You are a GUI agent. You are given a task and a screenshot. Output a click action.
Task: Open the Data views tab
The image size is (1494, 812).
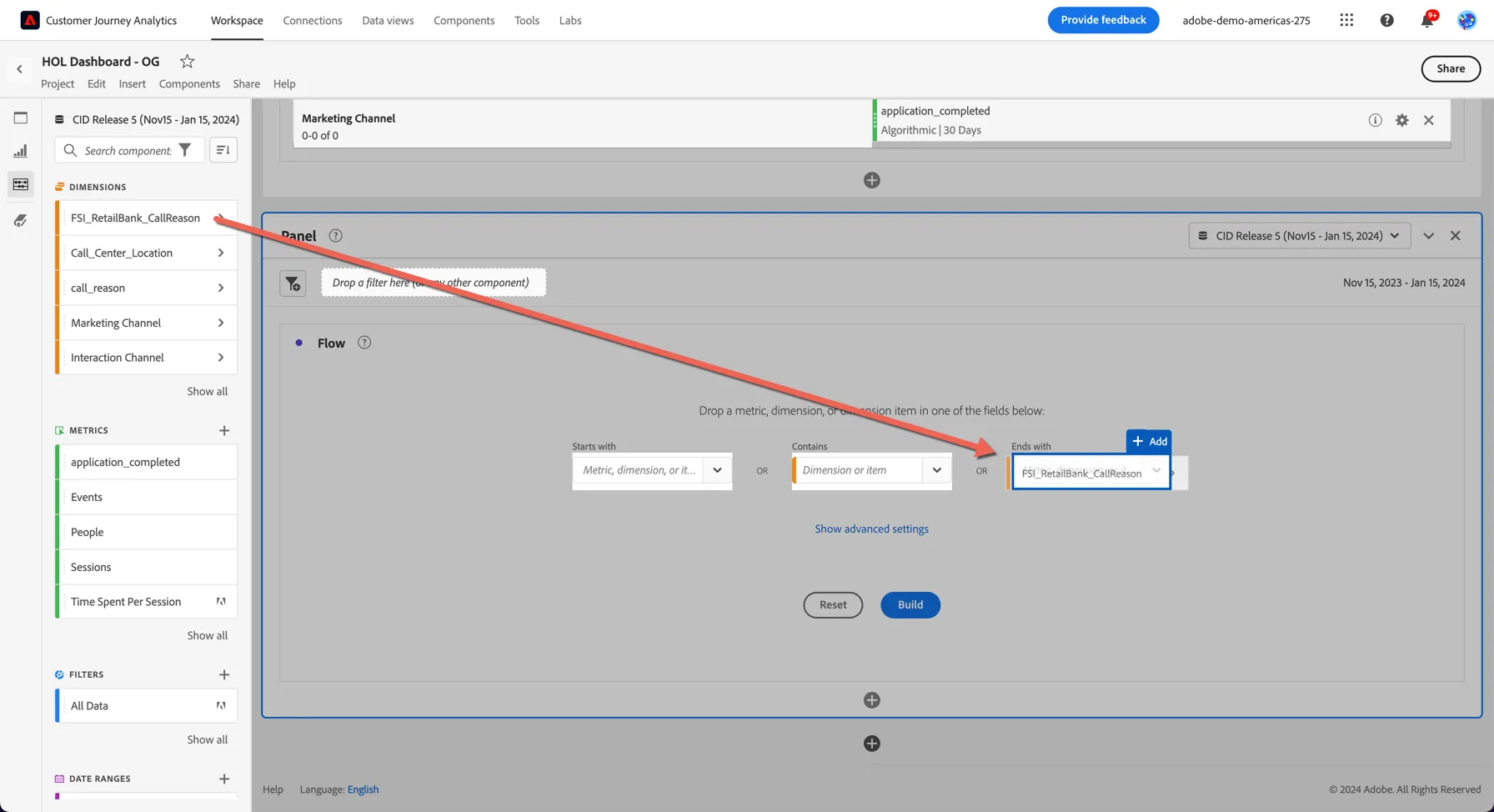[x=388, y=20]
